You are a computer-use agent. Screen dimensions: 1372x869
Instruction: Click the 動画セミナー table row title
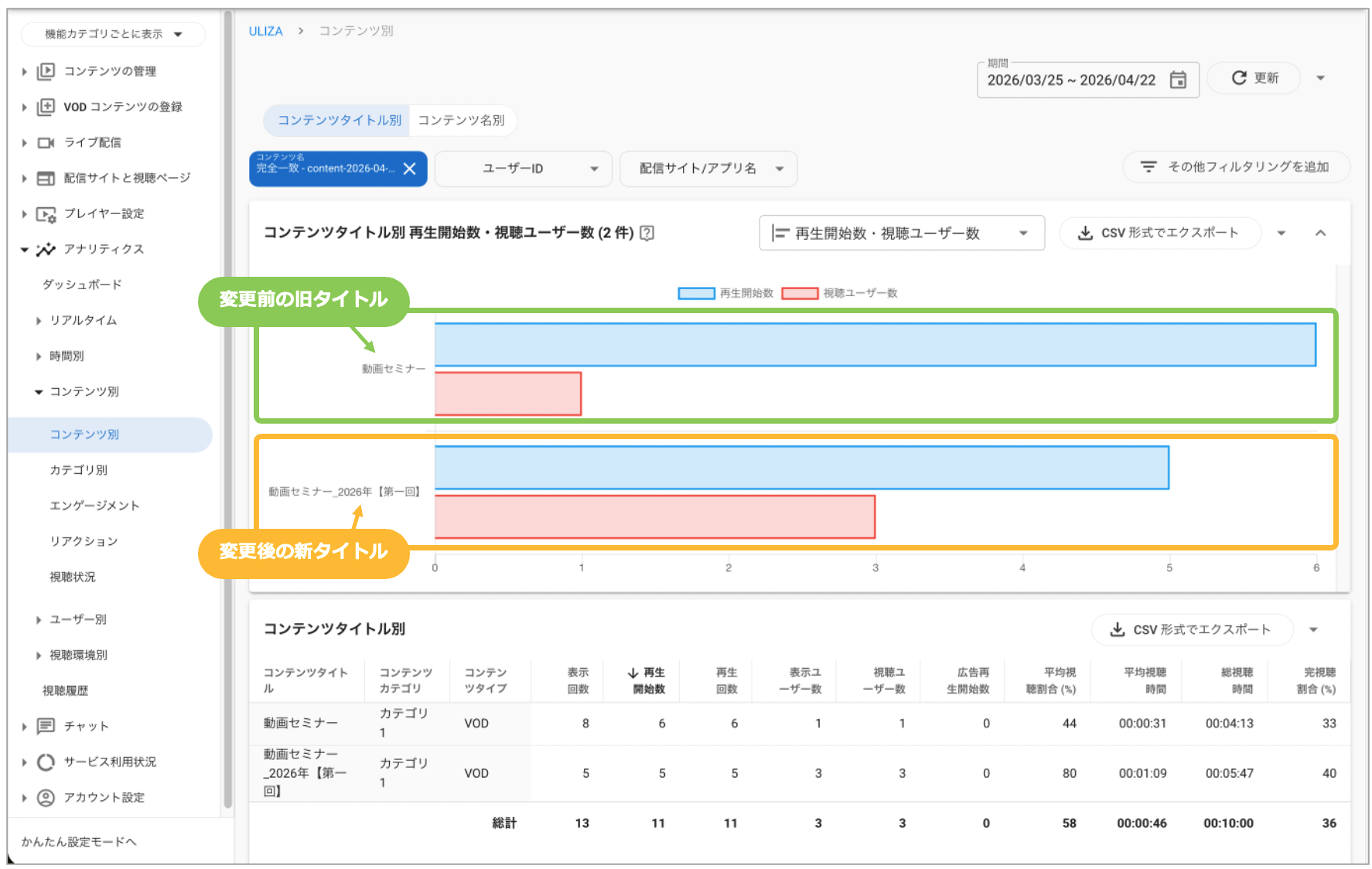(300, 723)
